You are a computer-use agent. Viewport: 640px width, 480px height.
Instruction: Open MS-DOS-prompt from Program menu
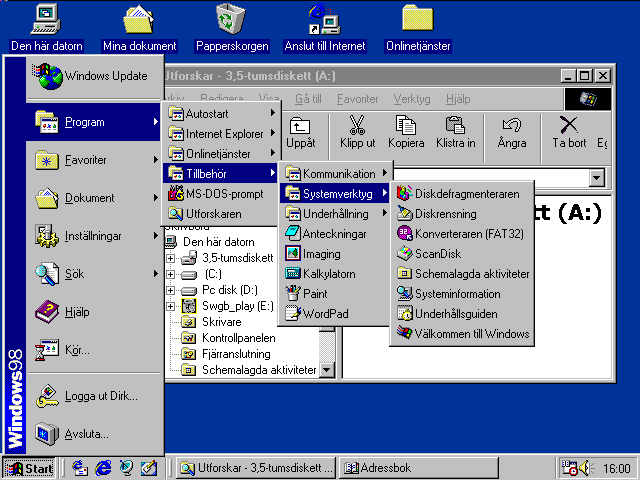tap(221, 193)
